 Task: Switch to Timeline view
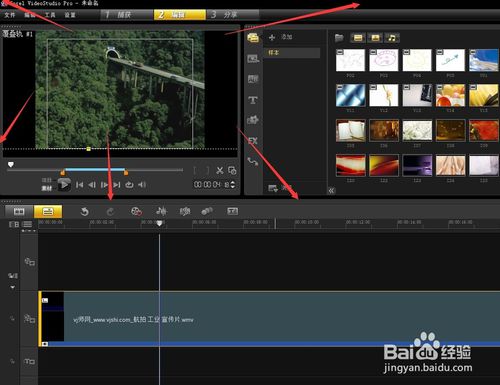48,211
